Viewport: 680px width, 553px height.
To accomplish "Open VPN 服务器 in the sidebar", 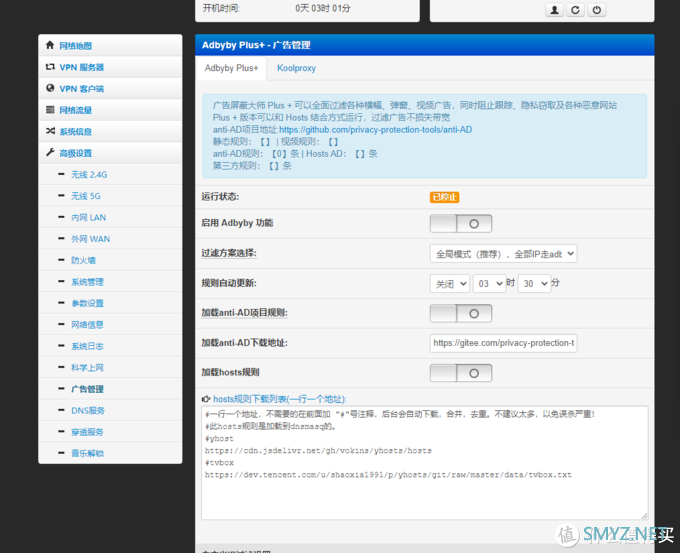I will tap(82, 67).
